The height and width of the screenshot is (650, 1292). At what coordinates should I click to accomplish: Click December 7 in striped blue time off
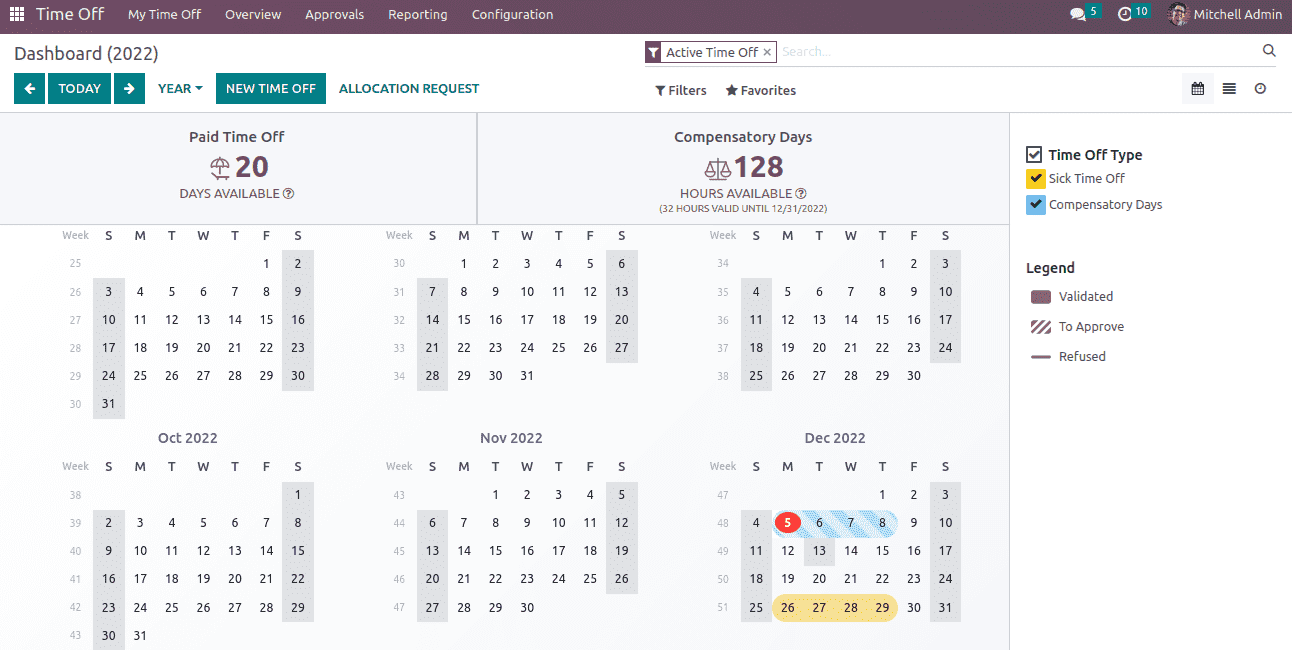click(851, 523)
